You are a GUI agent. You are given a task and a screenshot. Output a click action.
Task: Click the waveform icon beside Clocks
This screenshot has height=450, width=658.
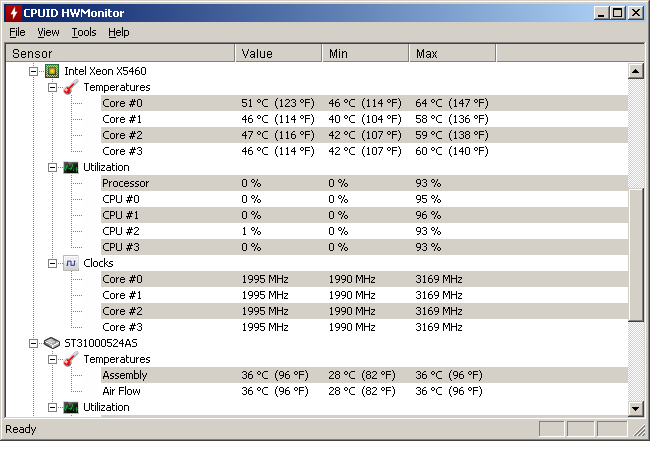pos(70,263)
